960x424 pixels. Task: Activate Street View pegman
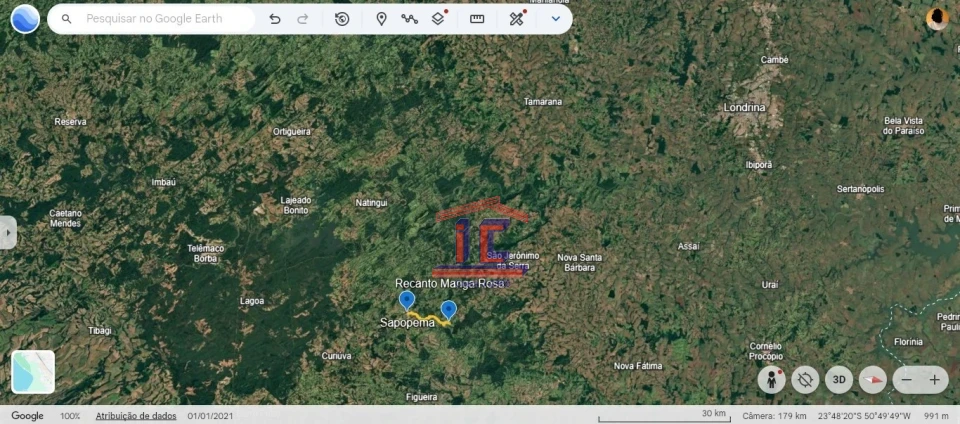[771, 380]
